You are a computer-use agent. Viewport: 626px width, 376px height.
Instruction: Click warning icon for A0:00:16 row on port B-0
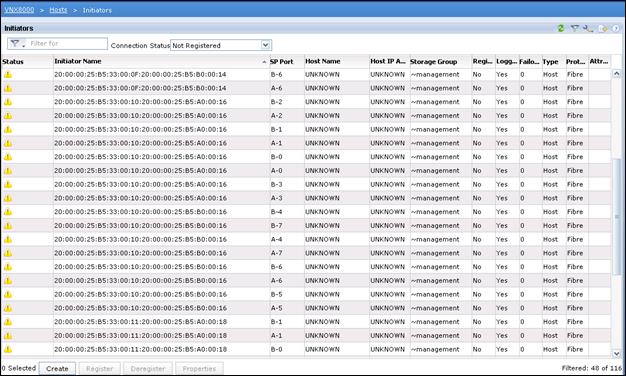[x=8, y=157]
